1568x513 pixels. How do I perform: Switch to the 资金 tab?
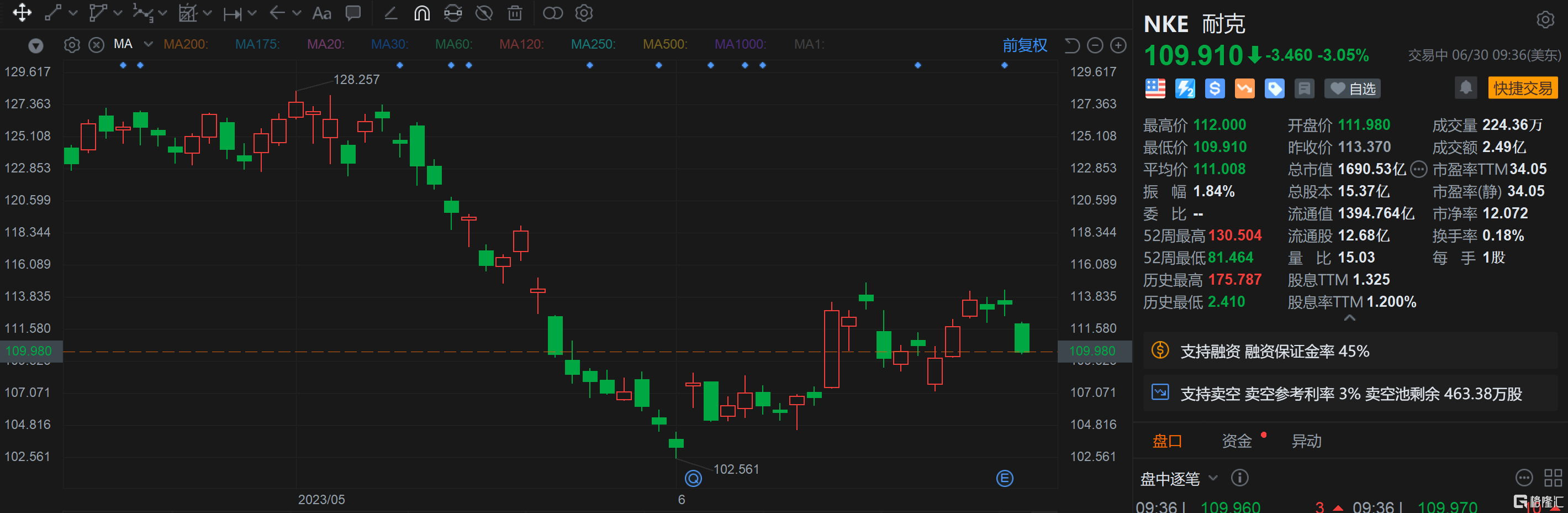tap(1236, 441)
